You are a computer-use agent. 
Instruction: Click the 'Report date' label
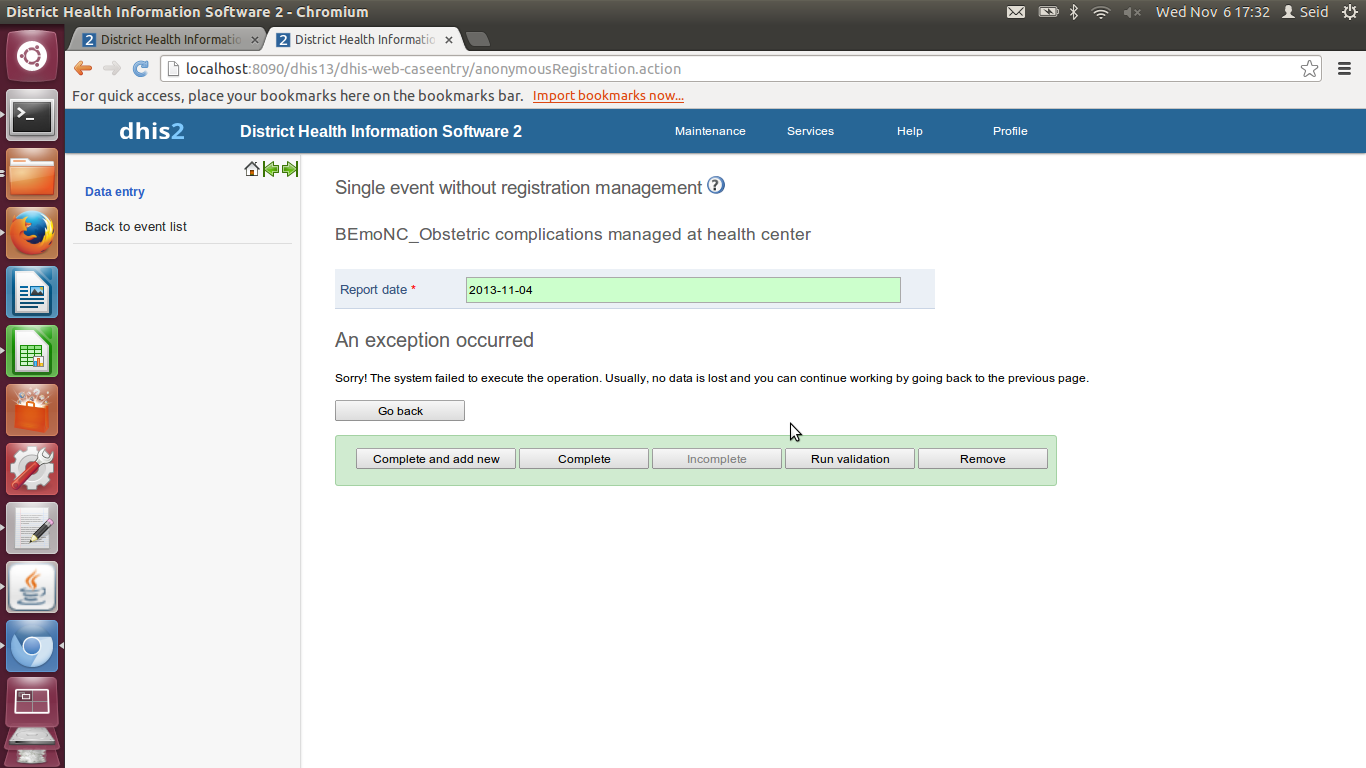pyautogui.click(x=374, y=290)
